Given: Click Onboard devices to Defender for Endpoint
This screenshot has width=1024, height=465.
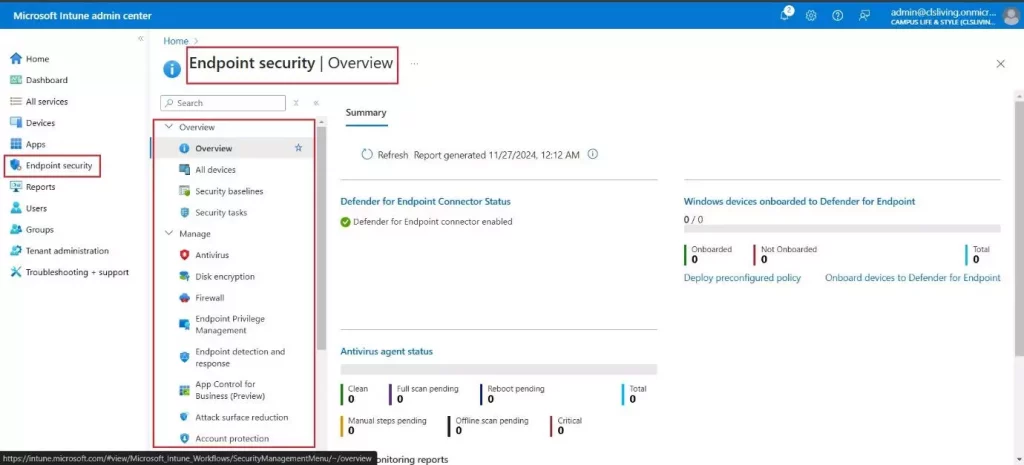Looking at the screenshot, I should 912,278.
